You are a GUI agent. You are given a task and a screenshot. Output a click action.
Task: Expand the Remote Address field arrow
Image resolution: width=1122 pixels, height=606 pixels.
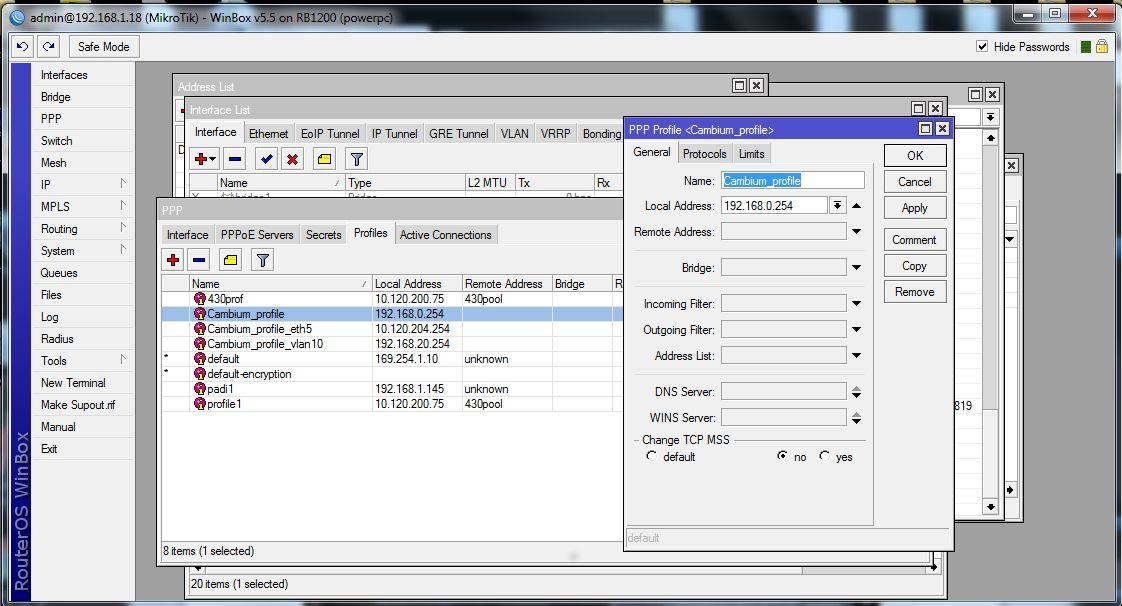[x=857, y=232]
